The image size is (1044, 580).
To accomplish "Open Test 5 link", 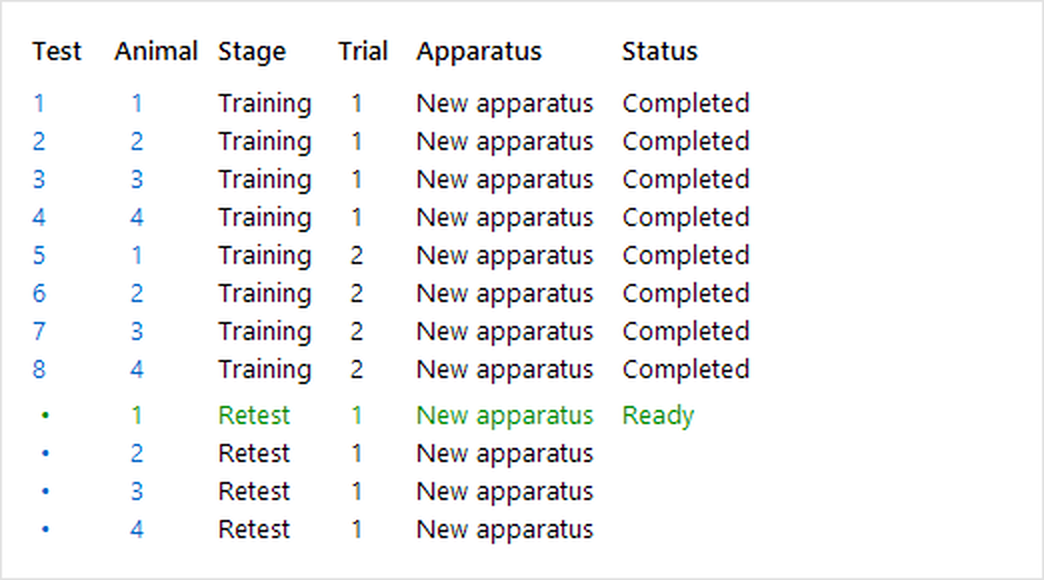I will [x=39, y=255].
